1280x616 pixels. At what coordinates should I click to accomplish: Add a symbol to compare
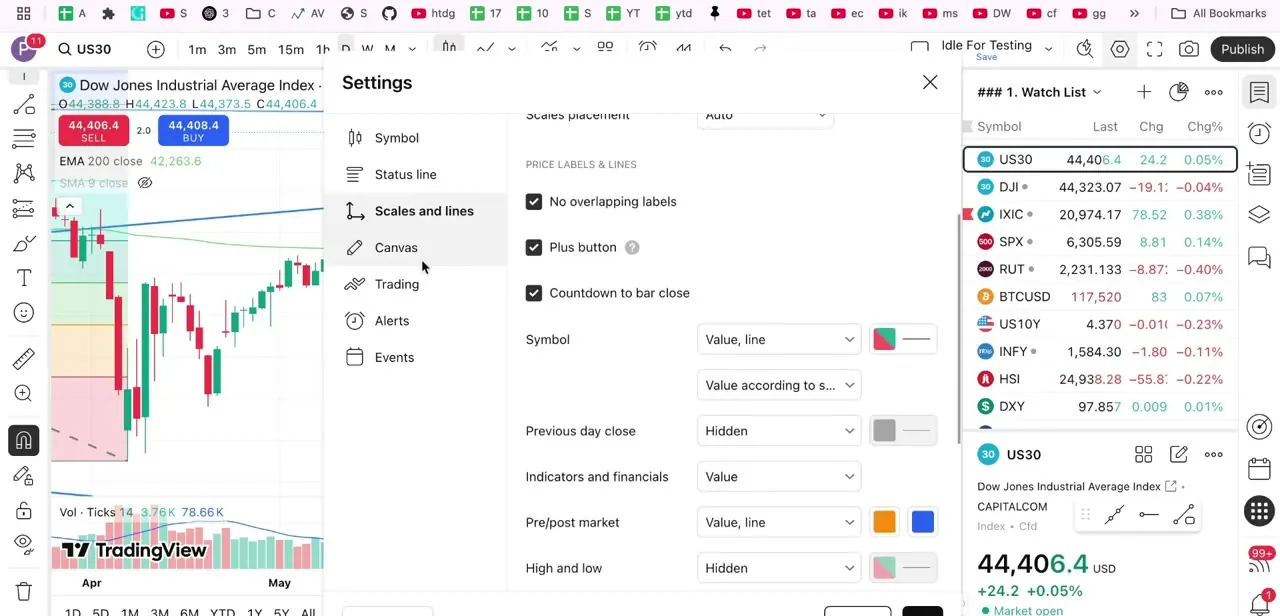pos(156,50)
